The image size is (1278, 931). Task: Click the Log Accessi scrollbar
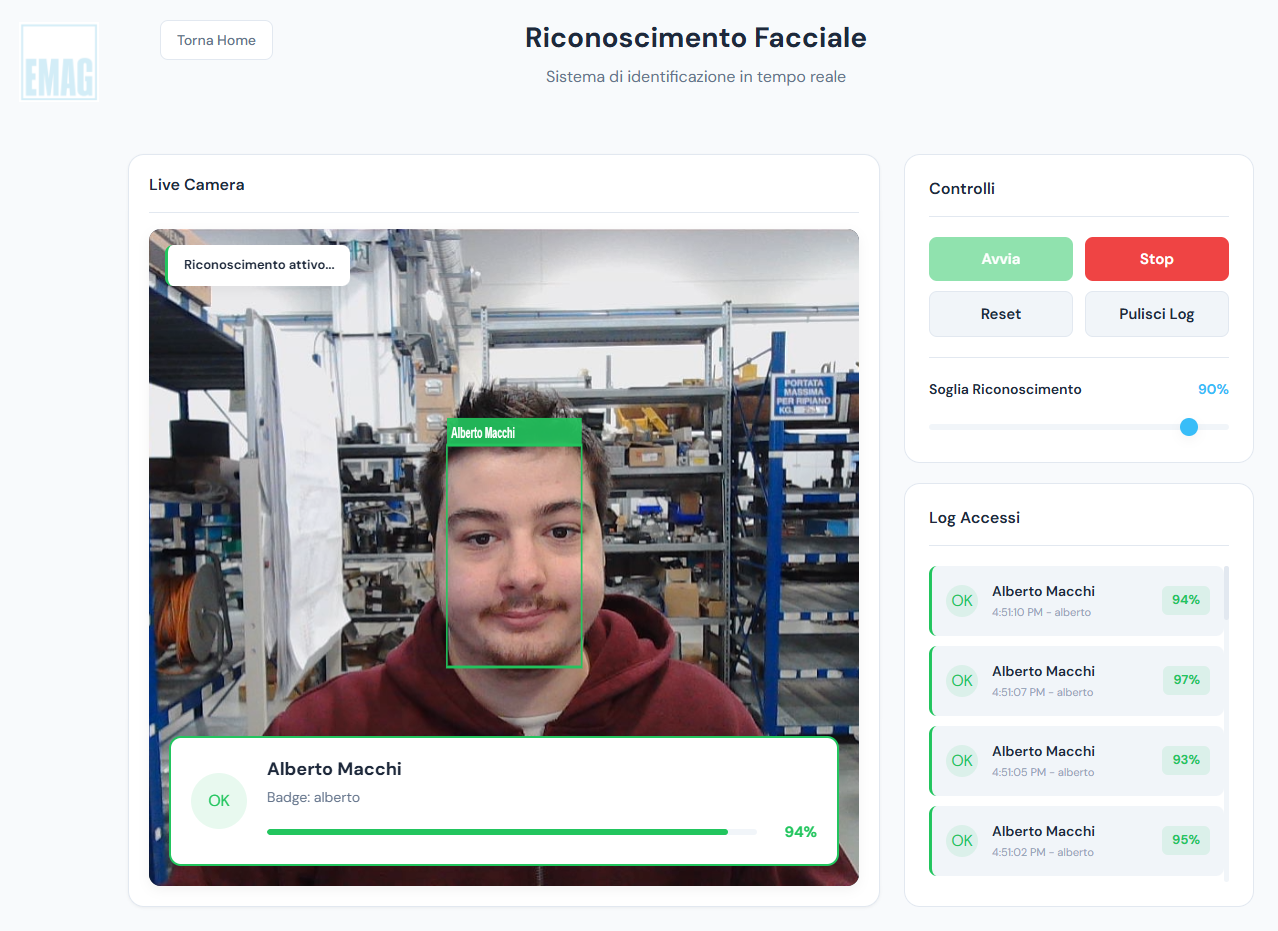(1227, 594)
